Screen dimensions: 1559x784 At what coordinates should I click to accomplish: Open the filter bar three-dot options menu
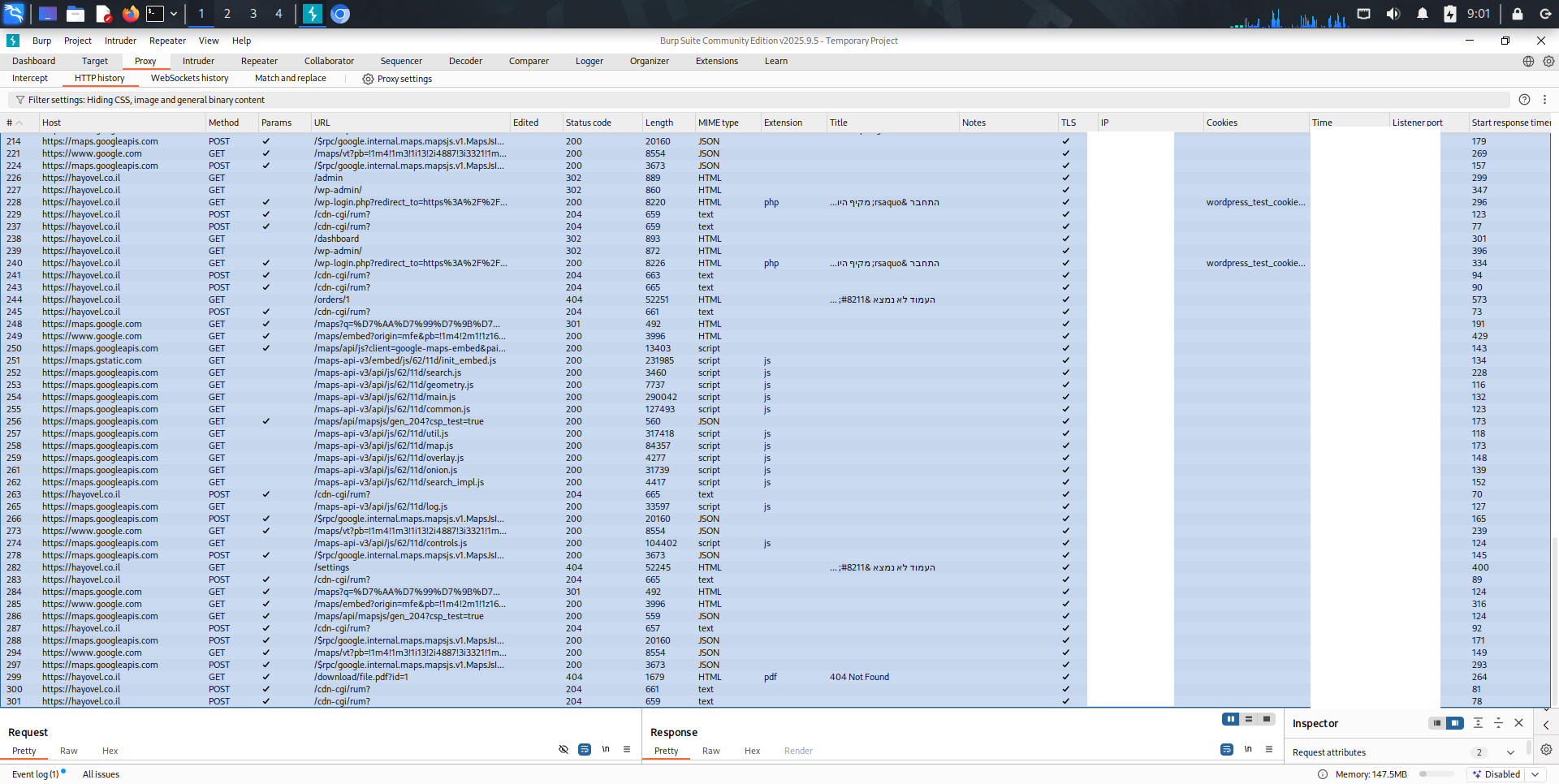click(x=1544, y=100)
